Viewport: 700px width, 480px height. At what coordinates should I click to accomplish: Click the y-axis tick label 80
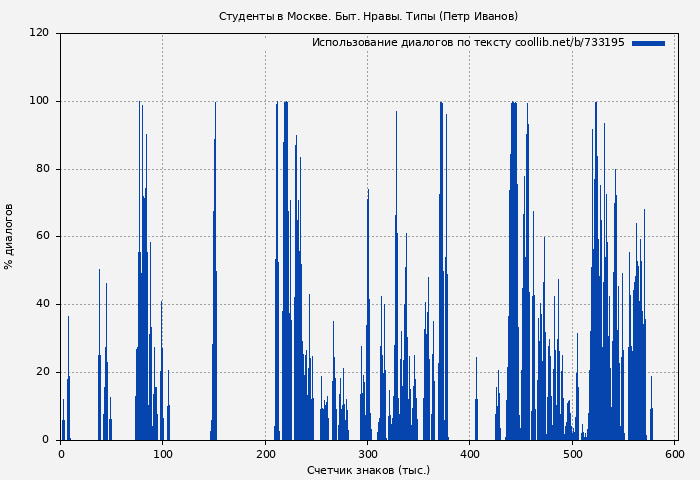coord(42,169)
